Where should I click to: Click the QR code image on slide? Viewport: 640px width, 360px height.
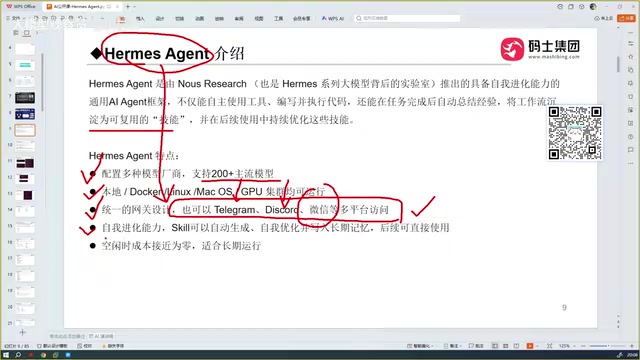[x=575, y=133]
